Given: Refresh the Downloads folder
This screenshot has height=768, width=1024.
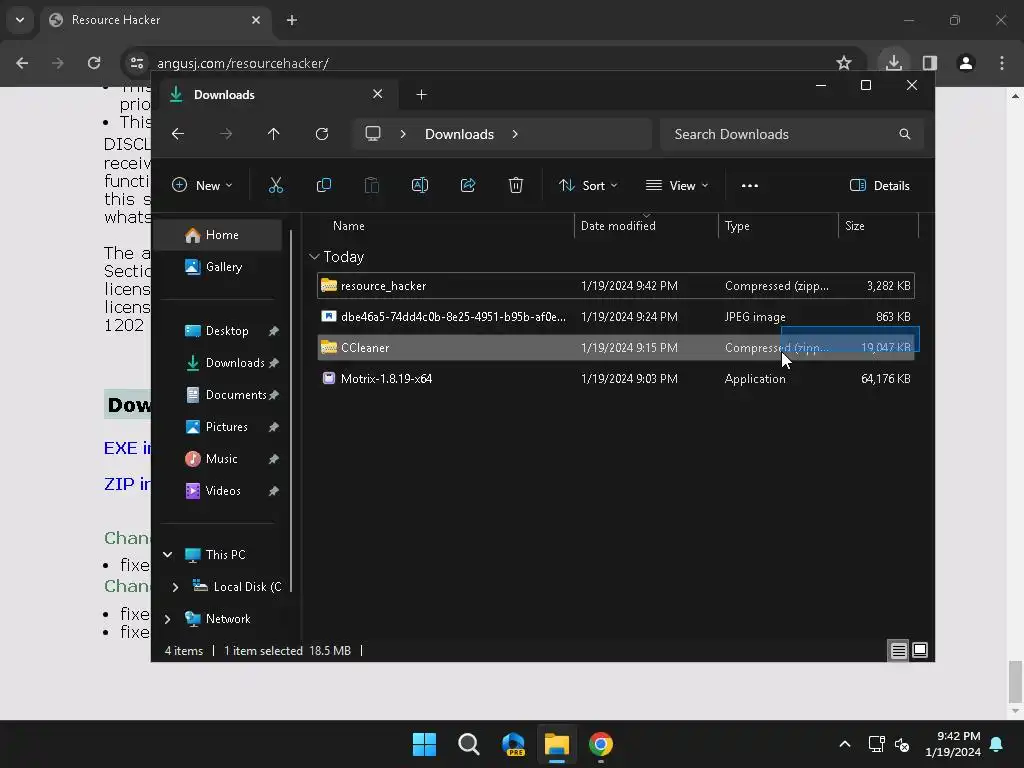Looking at the screenshot, I should pos(322,134).
